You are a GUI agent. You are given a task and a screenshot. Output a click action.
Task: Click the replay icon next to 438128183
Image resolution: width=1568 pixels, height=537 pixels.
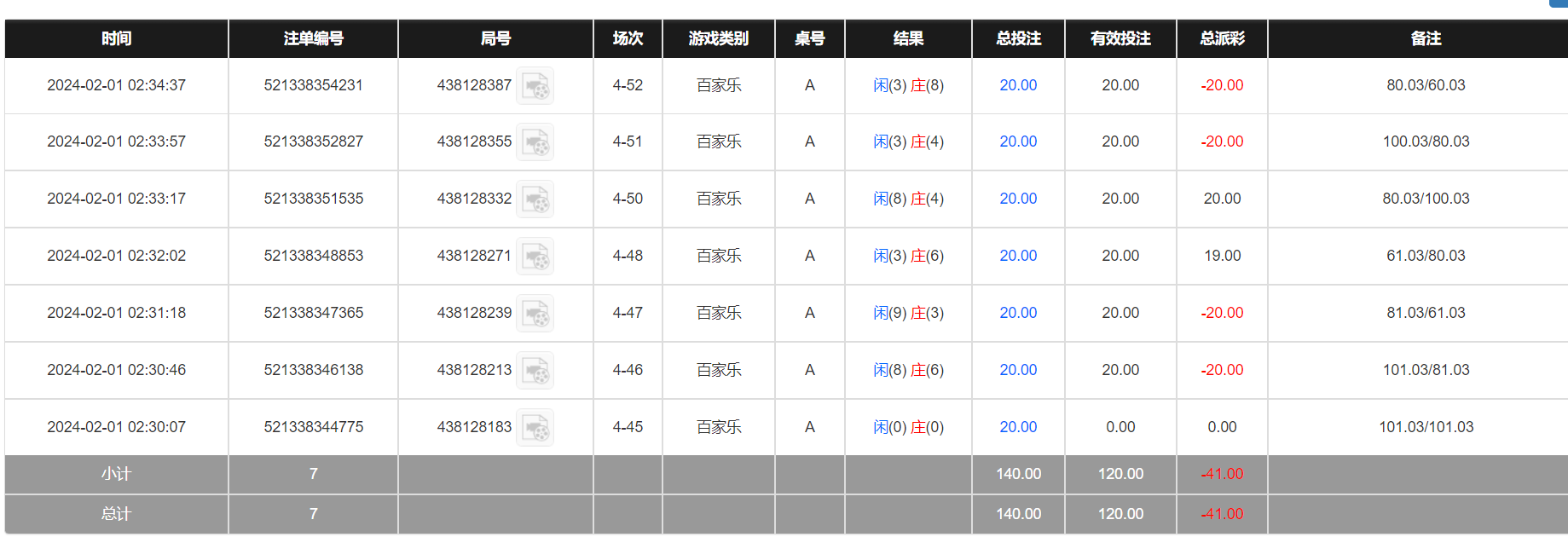535,428
